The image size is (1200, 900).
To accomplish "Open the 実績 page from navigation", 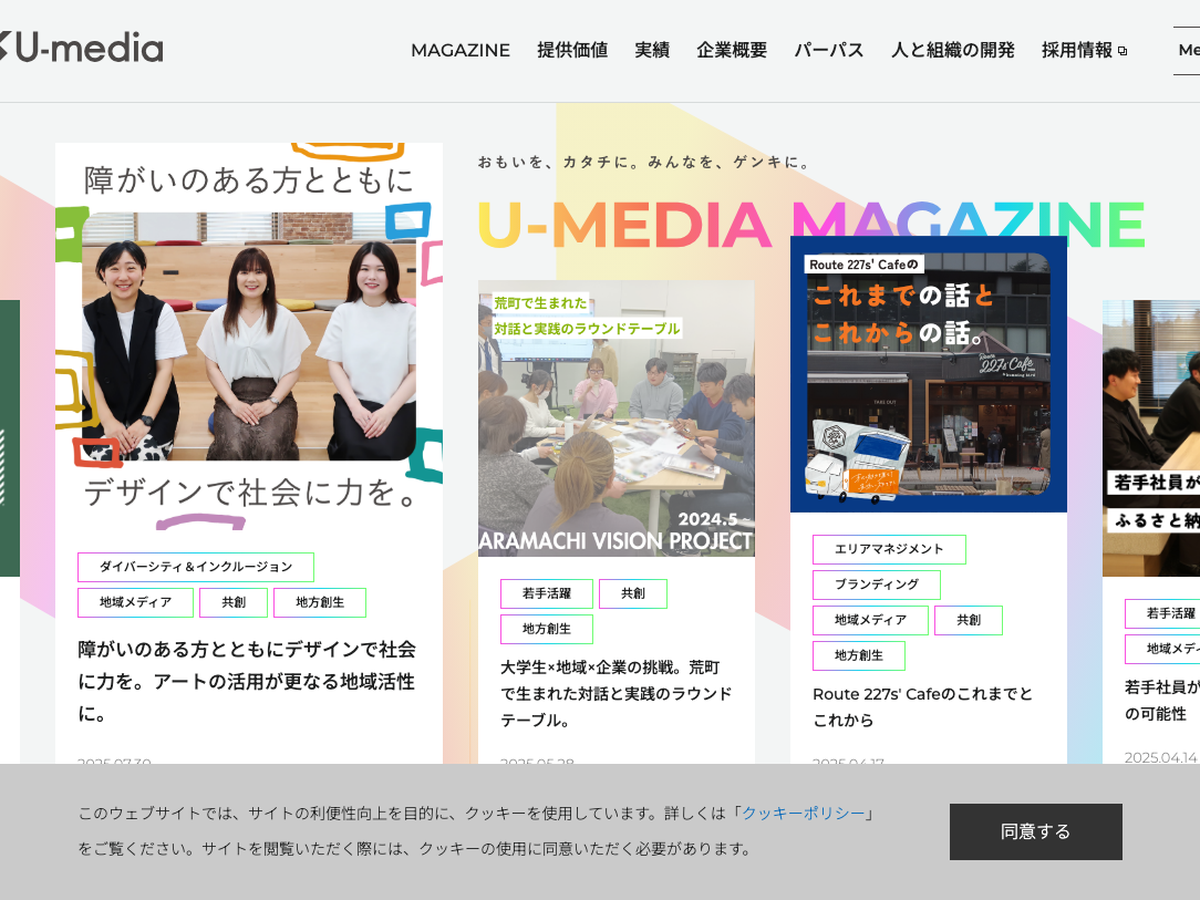I will [x=652, y=50].
